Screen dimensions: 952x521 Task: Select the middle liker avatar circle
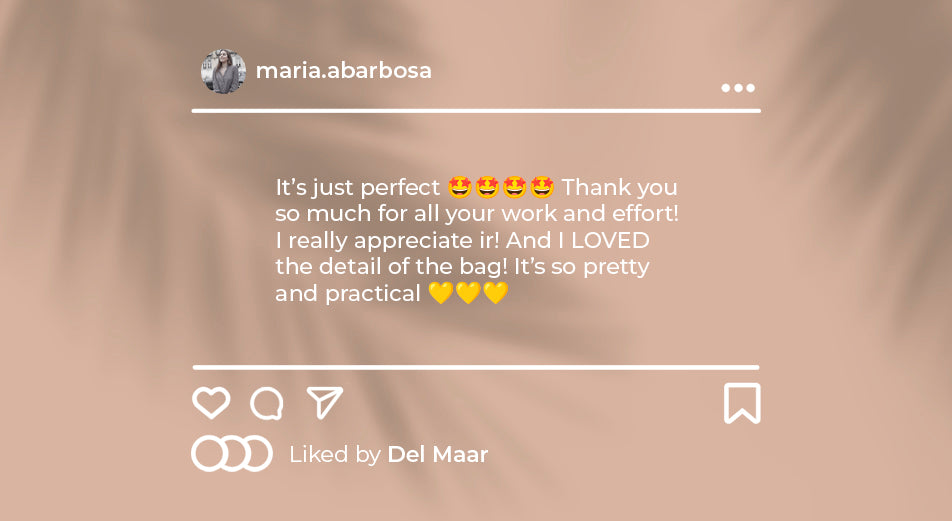234,454
